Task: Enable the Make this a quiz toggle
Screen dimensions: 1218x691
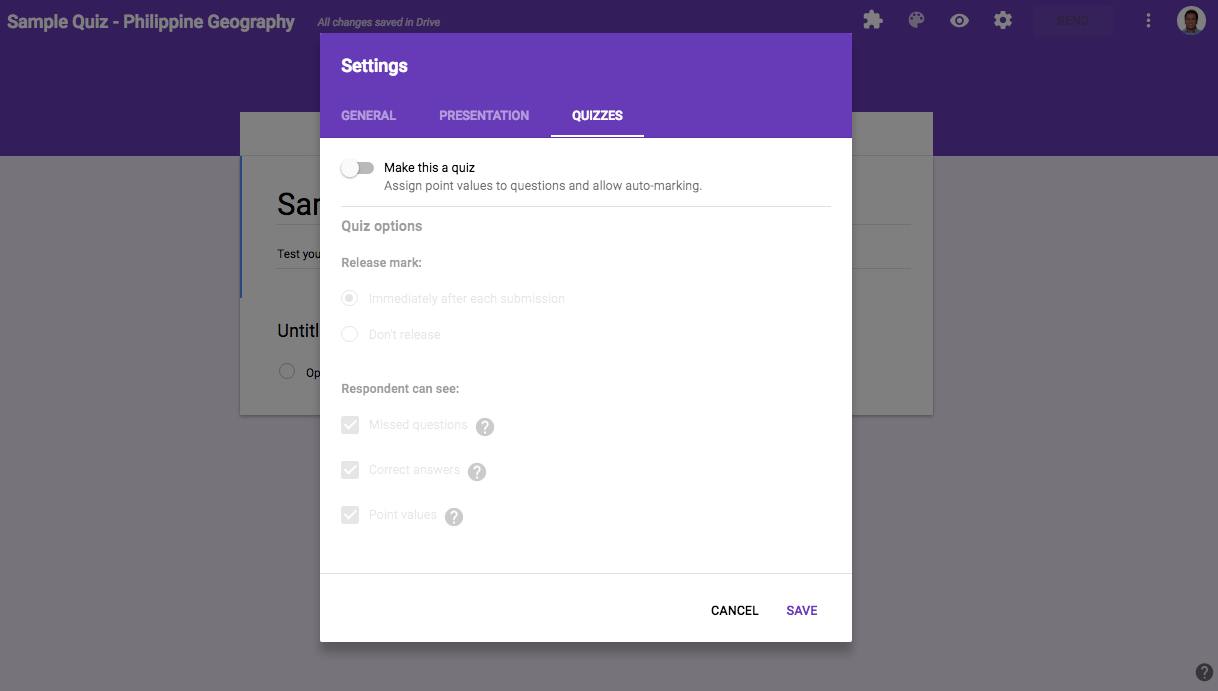Action: coord(357,169)
